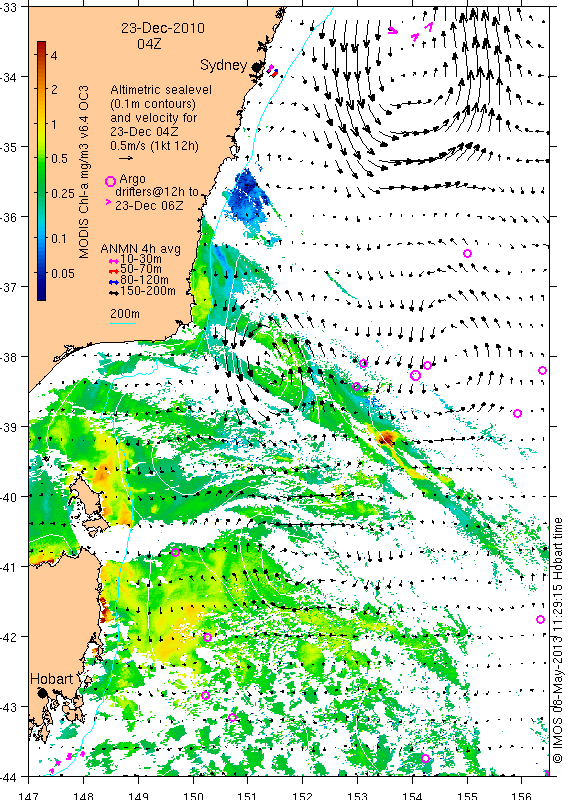
Task: Click the blue 80-120m ANMN legend arrow
Action: (x=114, y=281)
